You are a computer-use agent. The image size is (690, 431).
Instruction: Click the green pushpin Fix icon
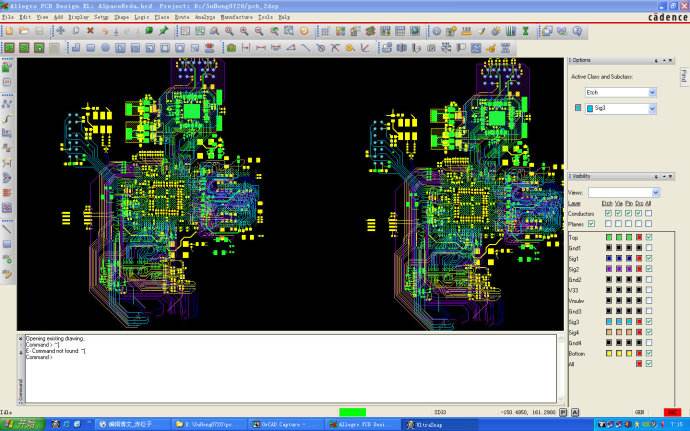[x=164, y=31]
